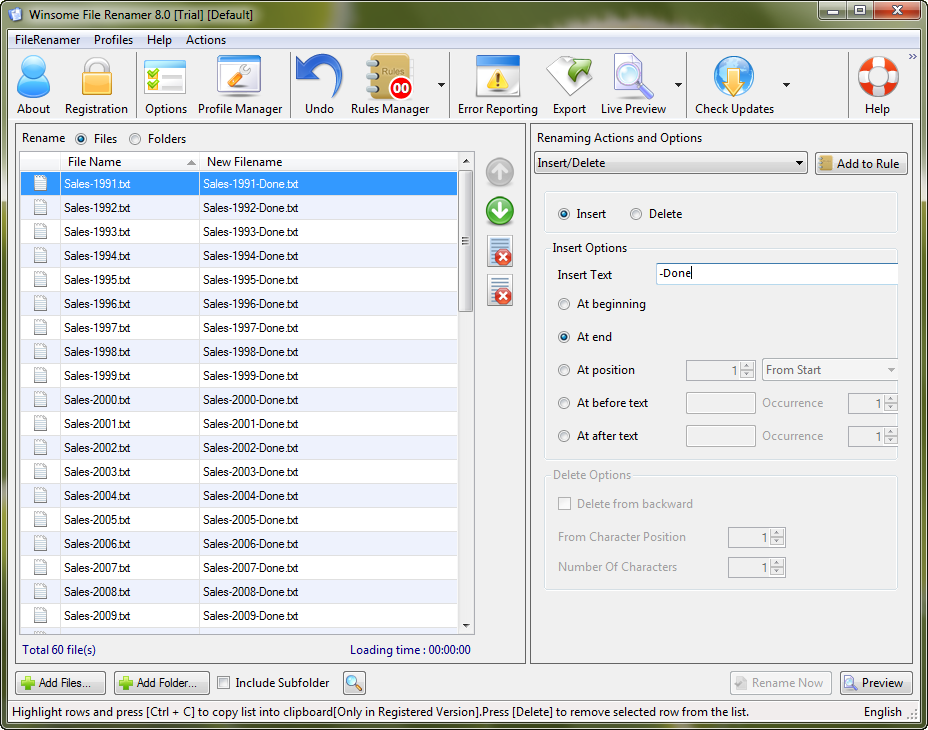
Task: Expand the Rules Manager dropdown arrow
Action: click(441, 85)
